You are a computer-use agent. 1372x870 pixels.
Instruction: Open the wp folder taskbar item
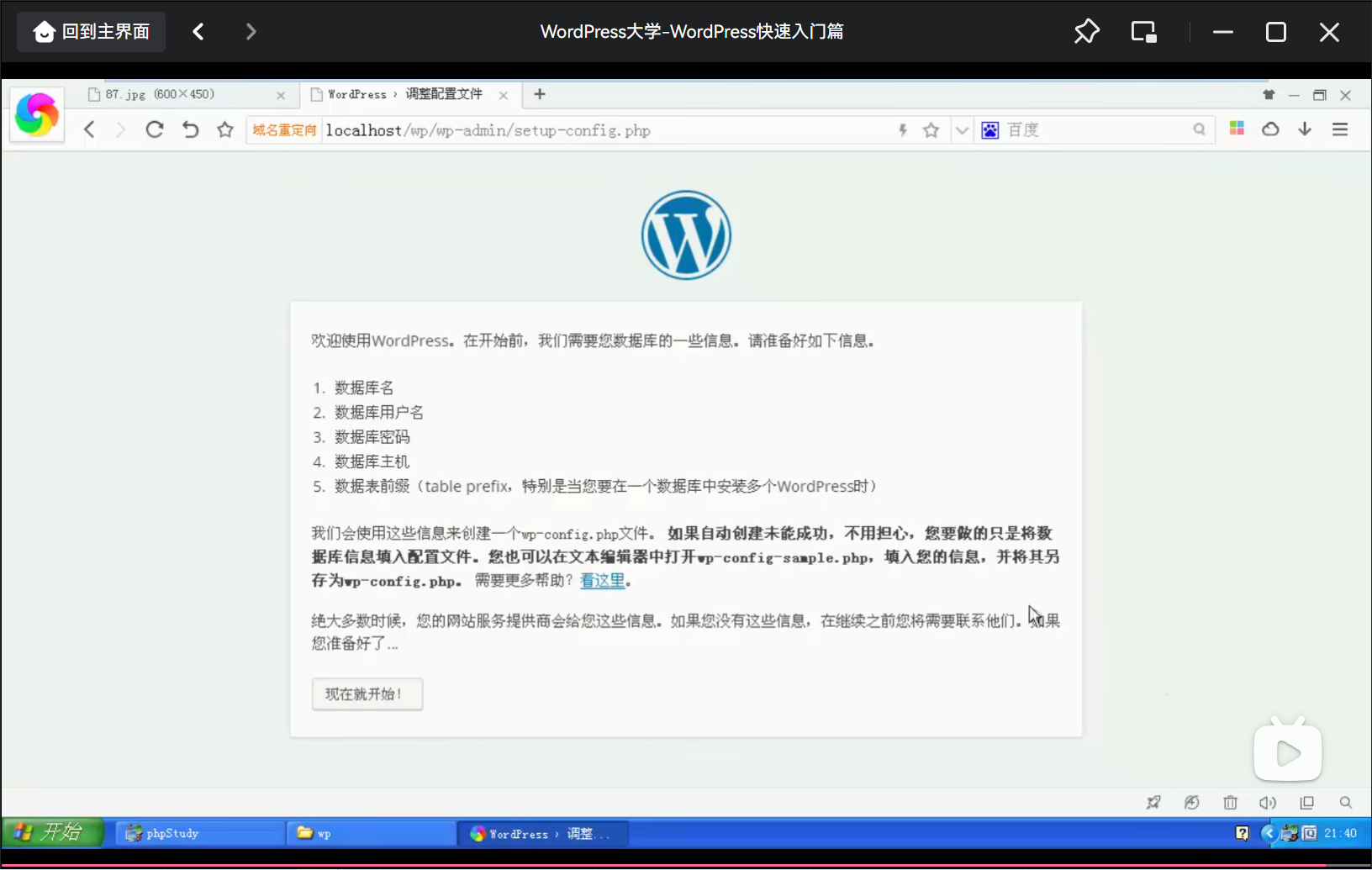pyautogui.click(x=371, y=833)
